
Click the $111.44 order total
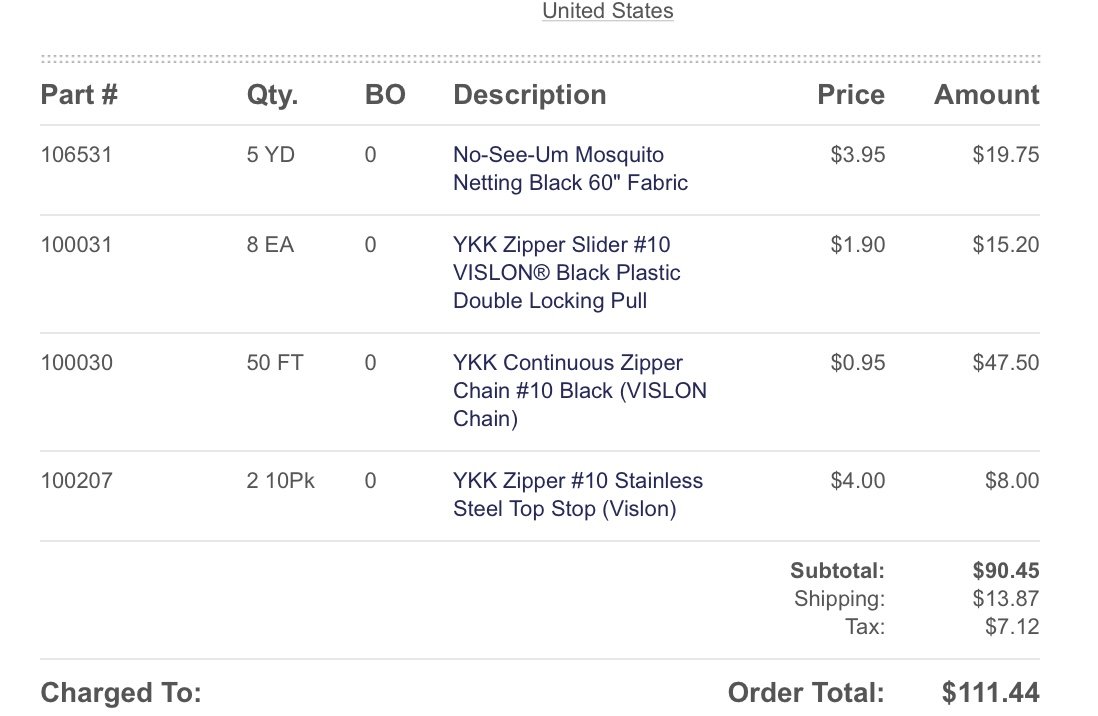pyautogui.click(x=990, y=692)
